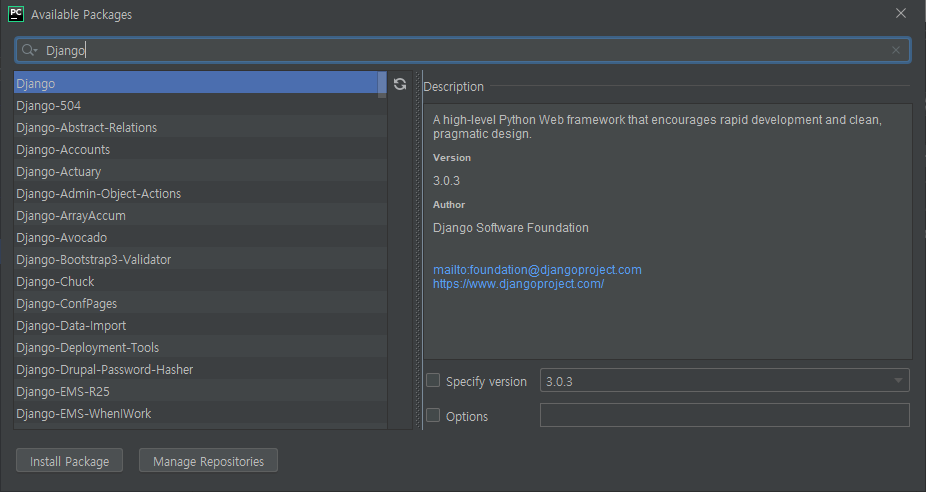Click the PyCharm logo in title bar
The height and width of the screenshot is (492, 926).
coord(16,14)
